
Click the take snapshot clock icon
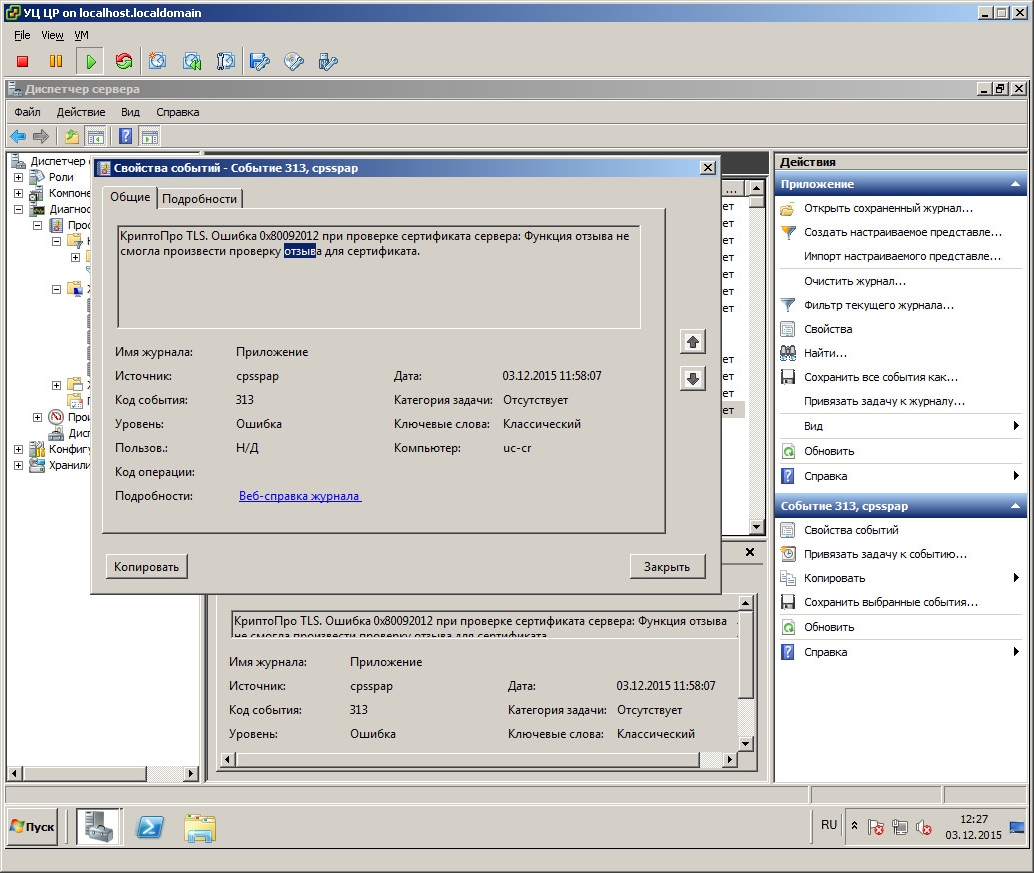[x=158, y=62]
